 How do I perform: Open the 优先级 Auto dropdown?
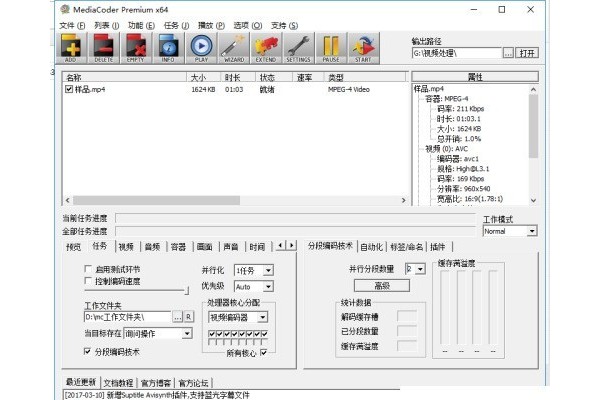click(x=254, y=287)
